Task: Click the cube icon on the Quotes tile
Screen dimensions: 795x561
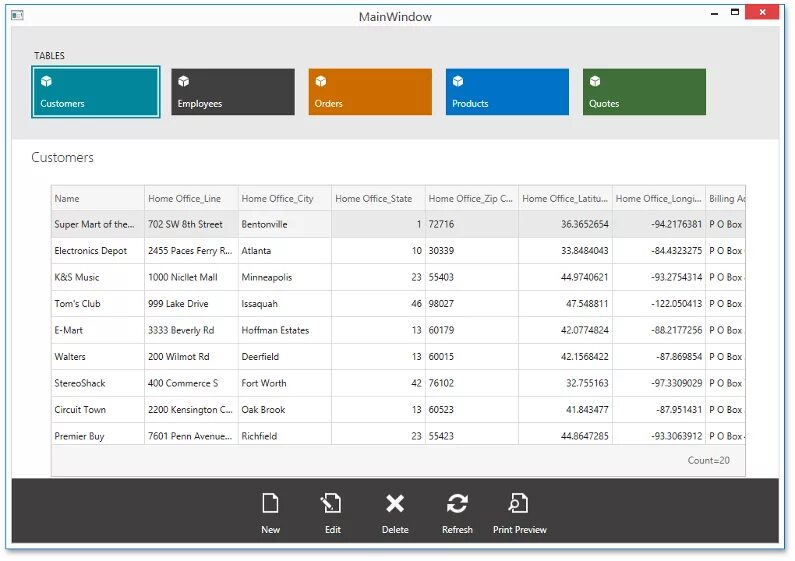Action: click(x=595, y=81)
